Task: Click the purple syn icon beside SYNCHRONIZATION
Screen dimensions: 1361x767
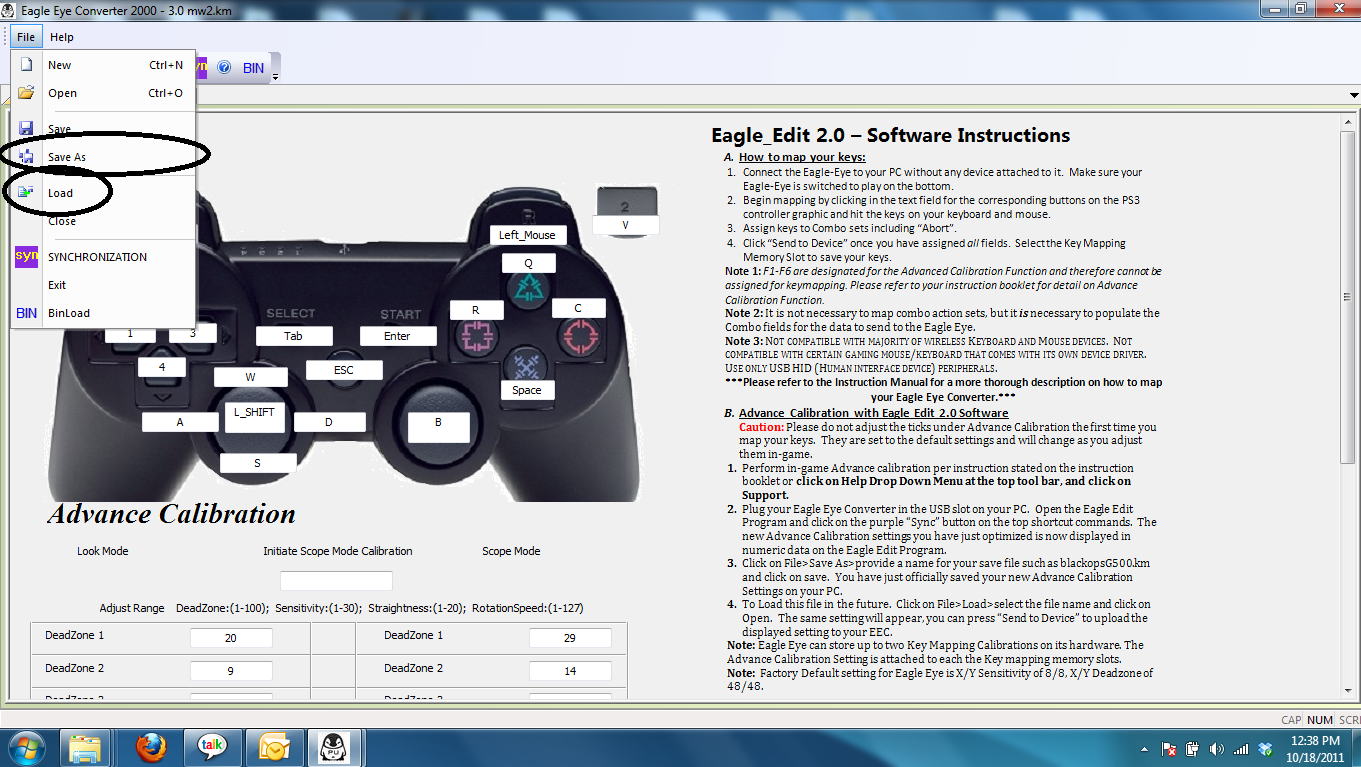Action: pyautogui.click(x=27, y=257)
